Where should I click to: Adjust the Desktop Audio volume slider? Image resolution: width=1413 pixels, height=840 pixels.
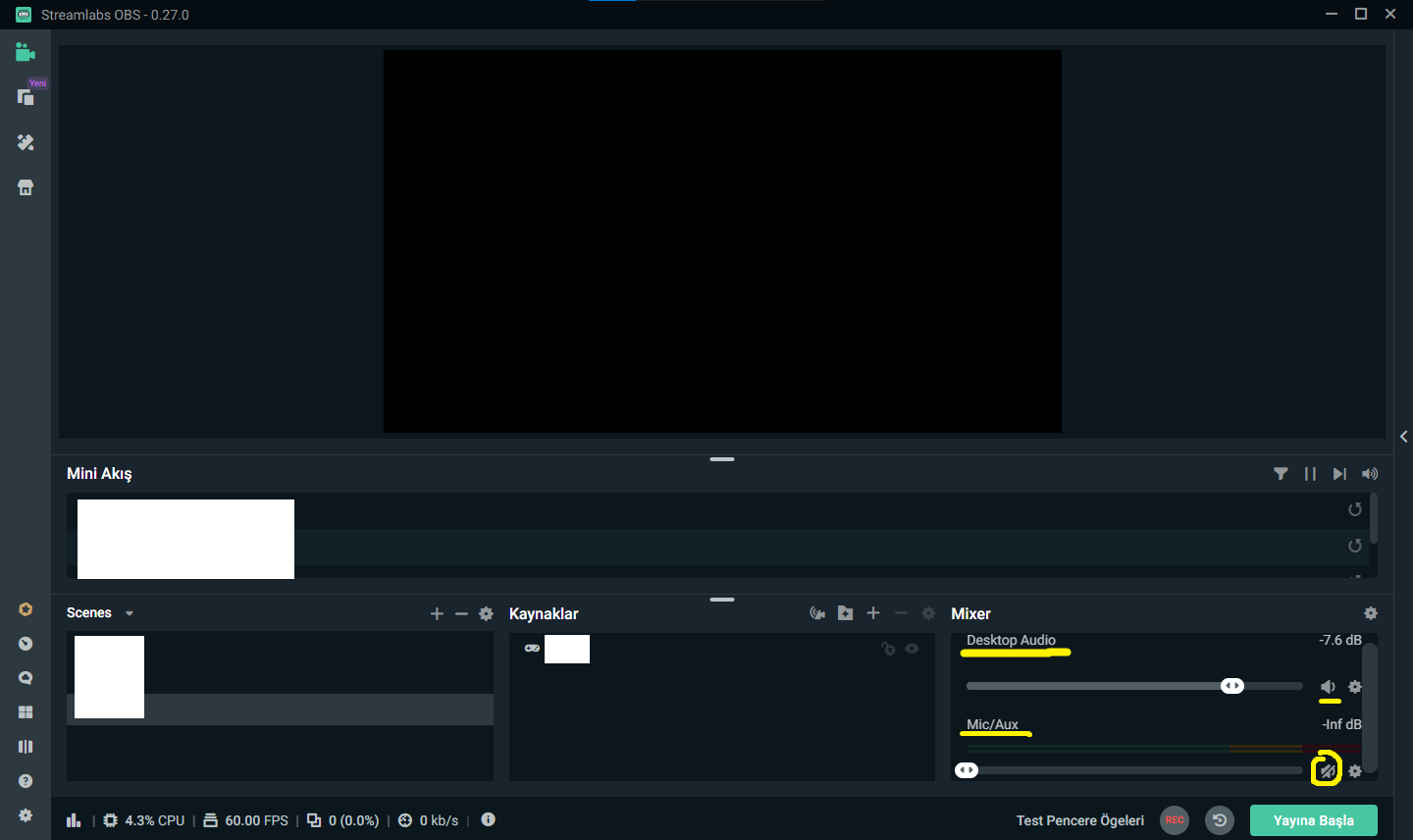(x=1232, y=685)
